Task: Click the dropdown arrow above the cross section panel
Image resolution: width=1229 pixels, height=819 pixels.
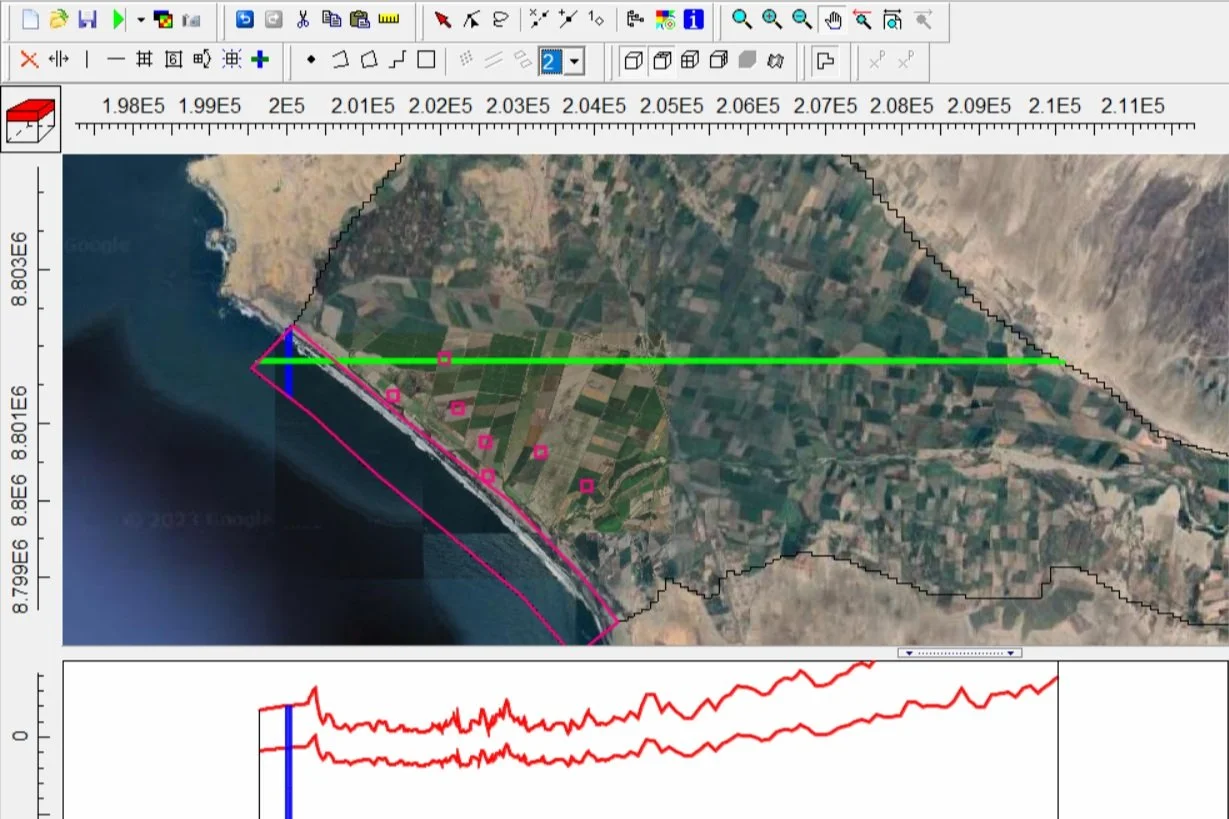Action: click(907, 652)
